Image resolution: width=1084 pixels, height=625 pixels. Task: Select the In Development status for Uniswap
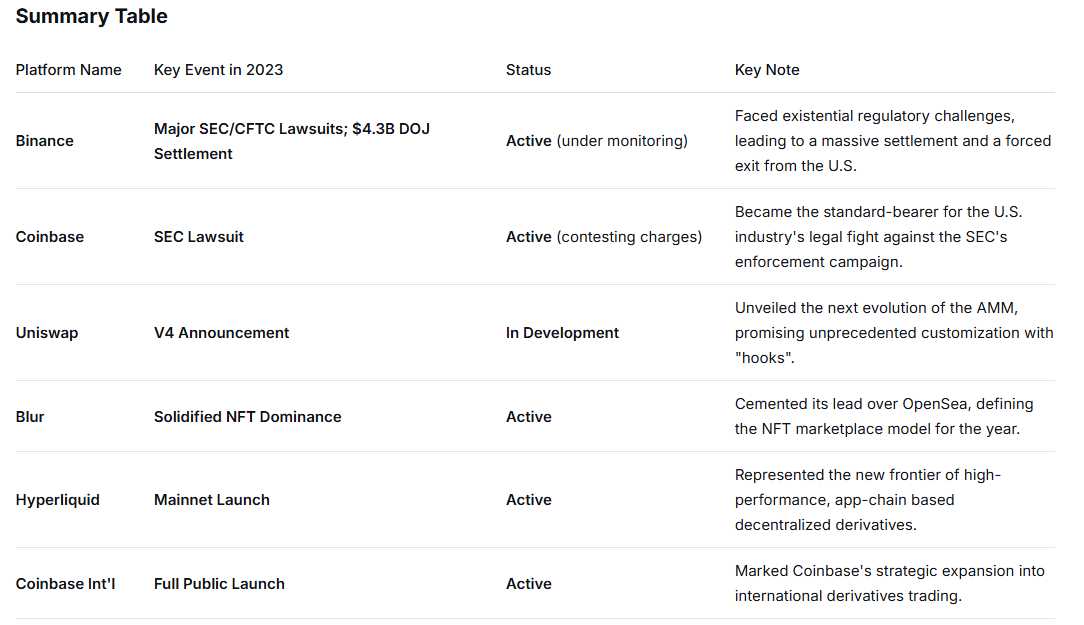coord(562,332)
